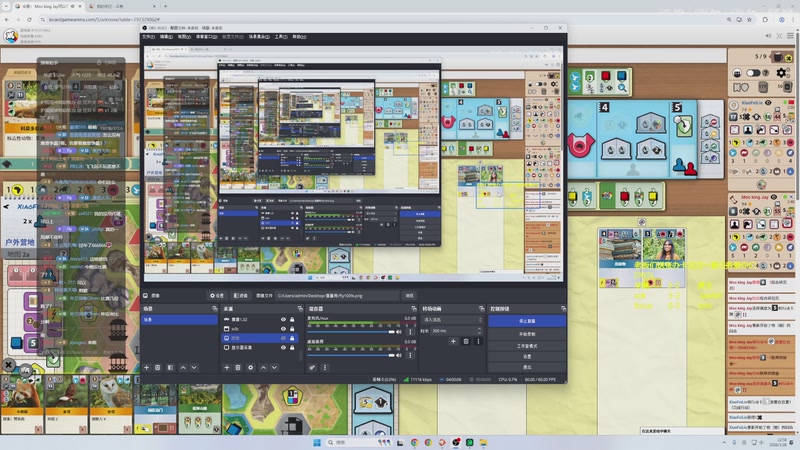Open advanced audio properties in mixer toolbar
The height and width of the screenshot is (450, 800).
tap(312, 367)
